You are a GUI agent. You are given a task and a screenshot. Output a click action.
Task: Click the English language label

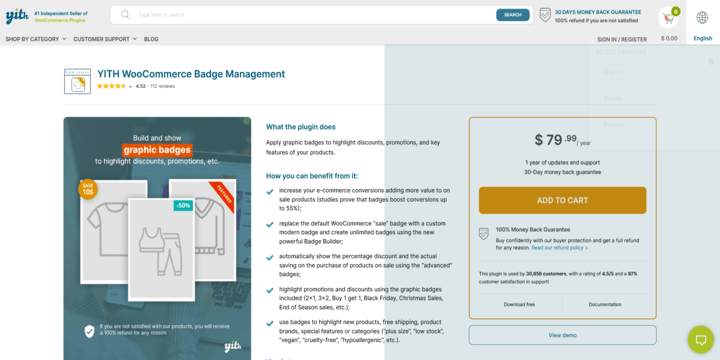[703, 39]
